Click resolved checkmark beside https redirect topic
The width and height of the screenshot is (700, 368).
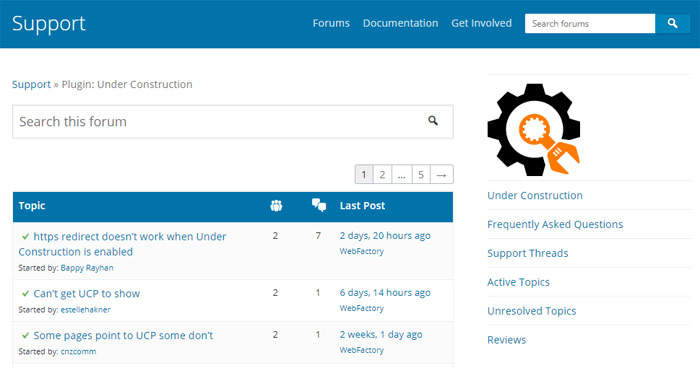point(25,236)
